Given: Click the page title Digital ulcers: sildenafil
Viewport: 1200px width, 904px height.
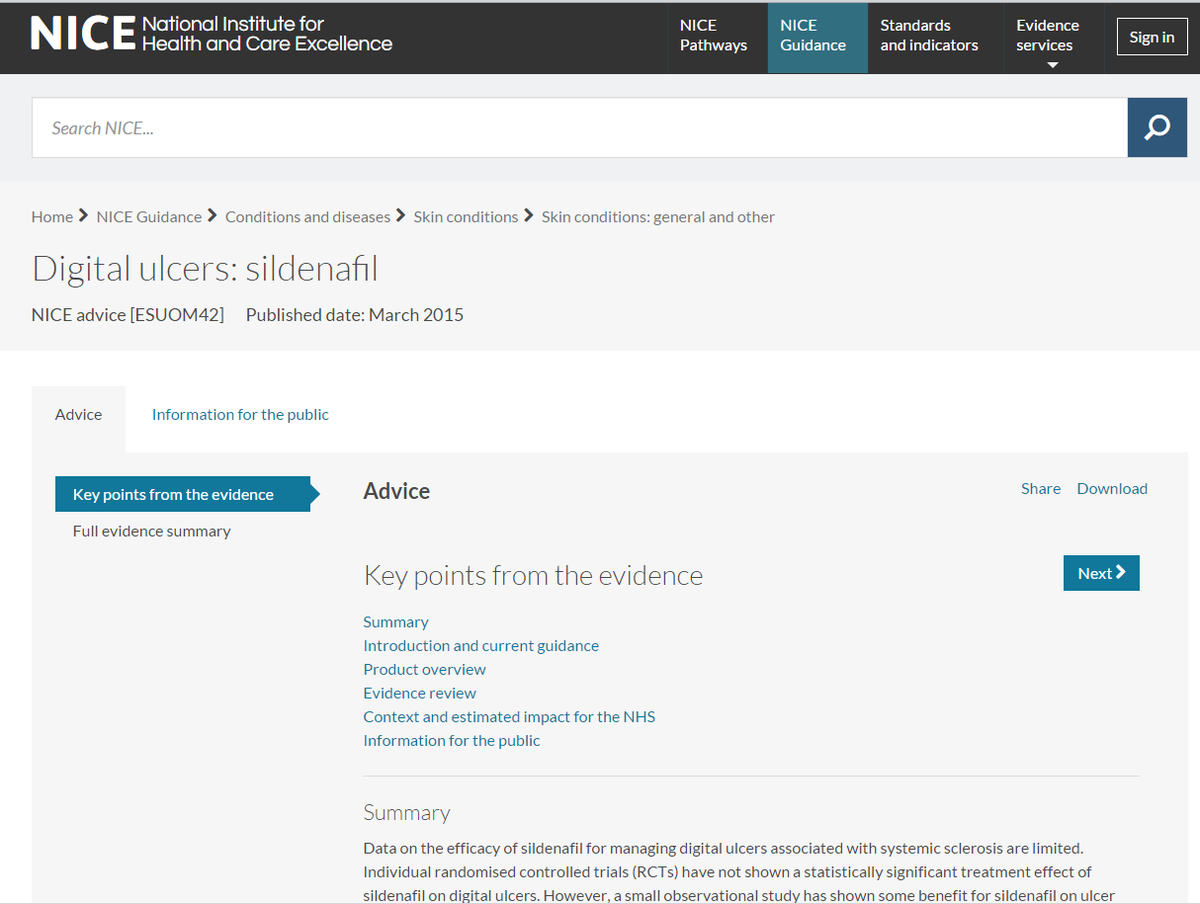Looking at the screenshot, I should point(205,269).
